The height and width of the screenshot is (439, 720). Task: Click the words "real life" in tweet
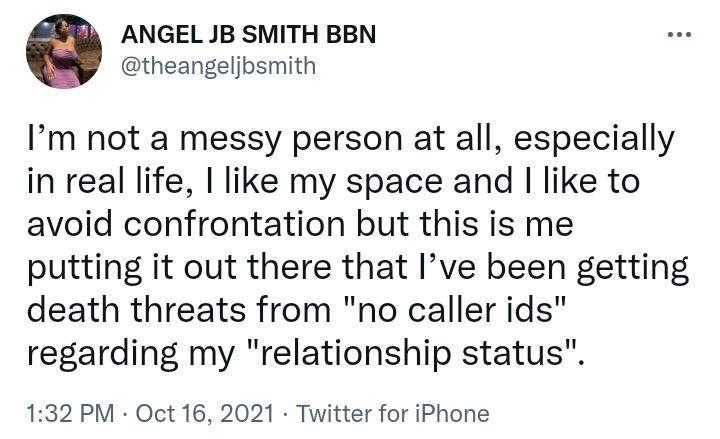pyautogui.click(x=124, y=181)
